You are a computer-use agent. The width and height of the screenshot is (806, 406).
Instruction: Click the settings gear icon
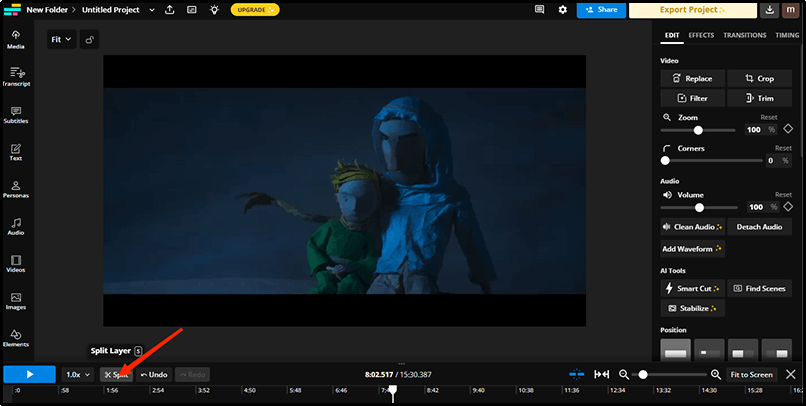point(562,10)
